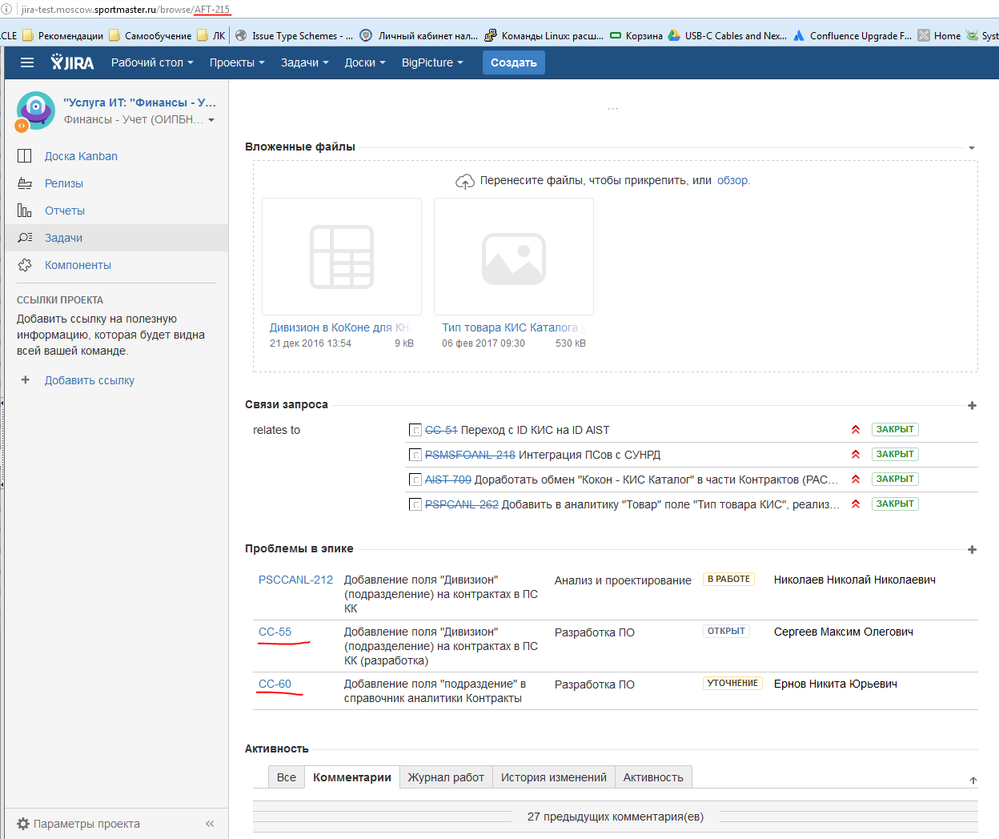Click priority arrow icon in PSPCANL-262 row
This screenshot has width=999, height=839.
pos(856,504)
